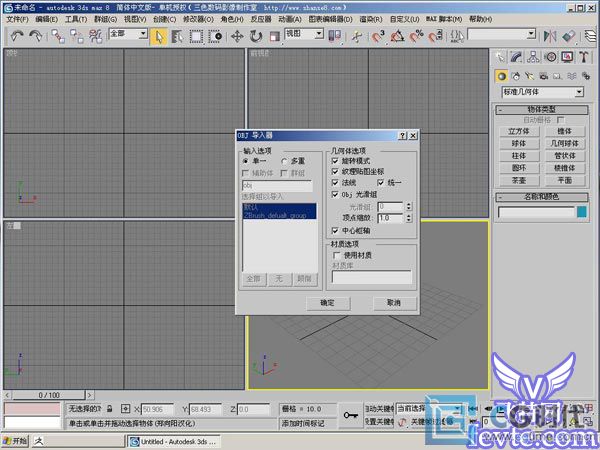Select the 单一 radio button

pos(246,161)
